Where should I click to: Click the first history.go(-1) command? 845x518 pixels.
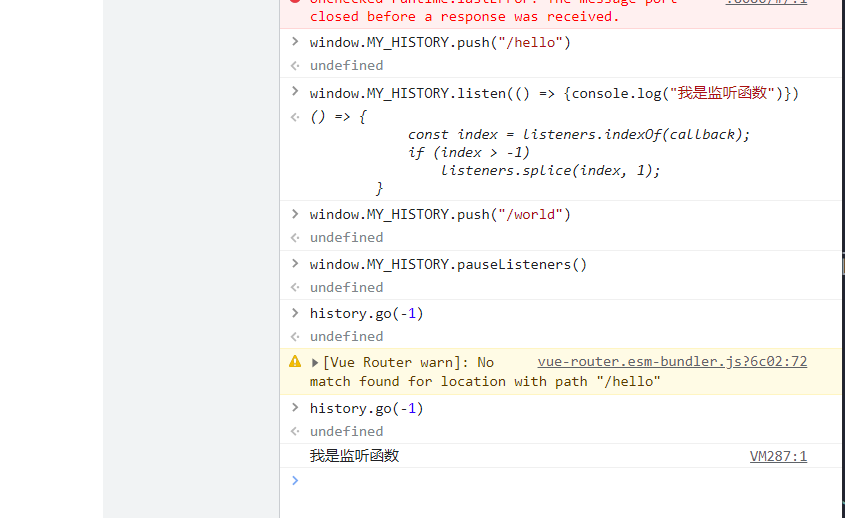tap(366, 314)
